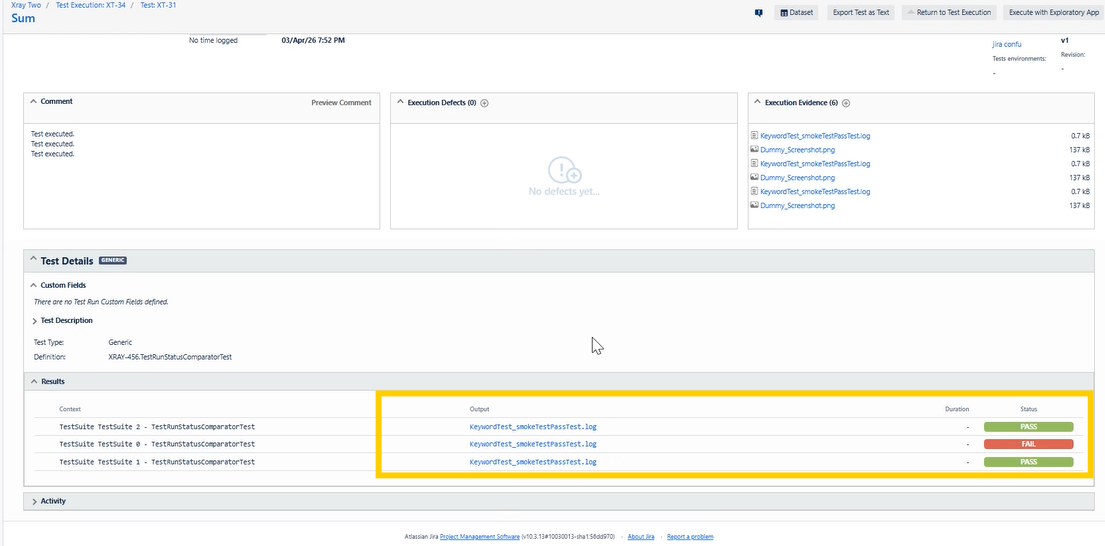The height and width of the screenshot is (546, 1105).
Task: Click the first Dummy_Screenshot image icon
Action: [754, 150]
